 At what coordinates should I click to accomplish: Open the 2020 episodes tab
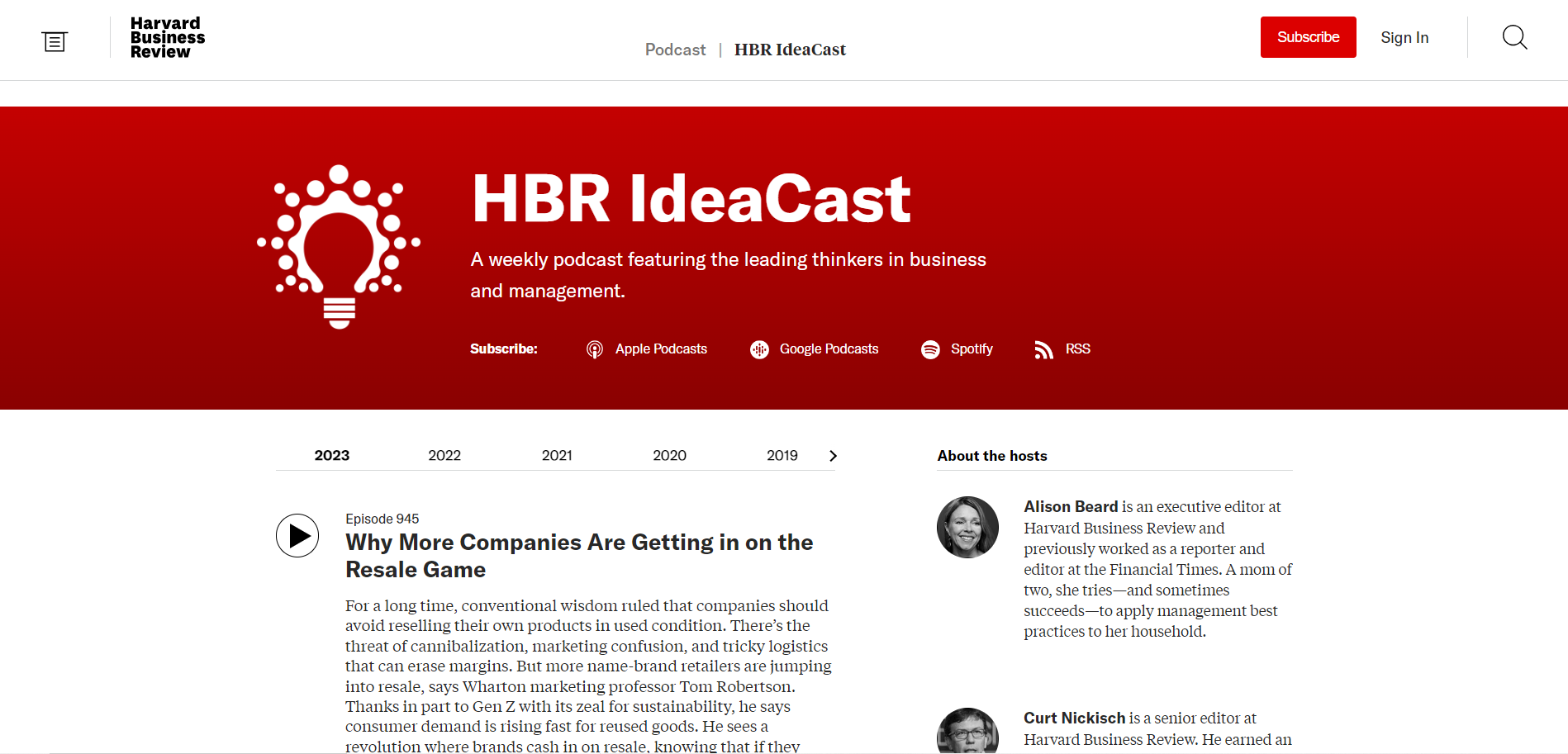click(669, 456)
